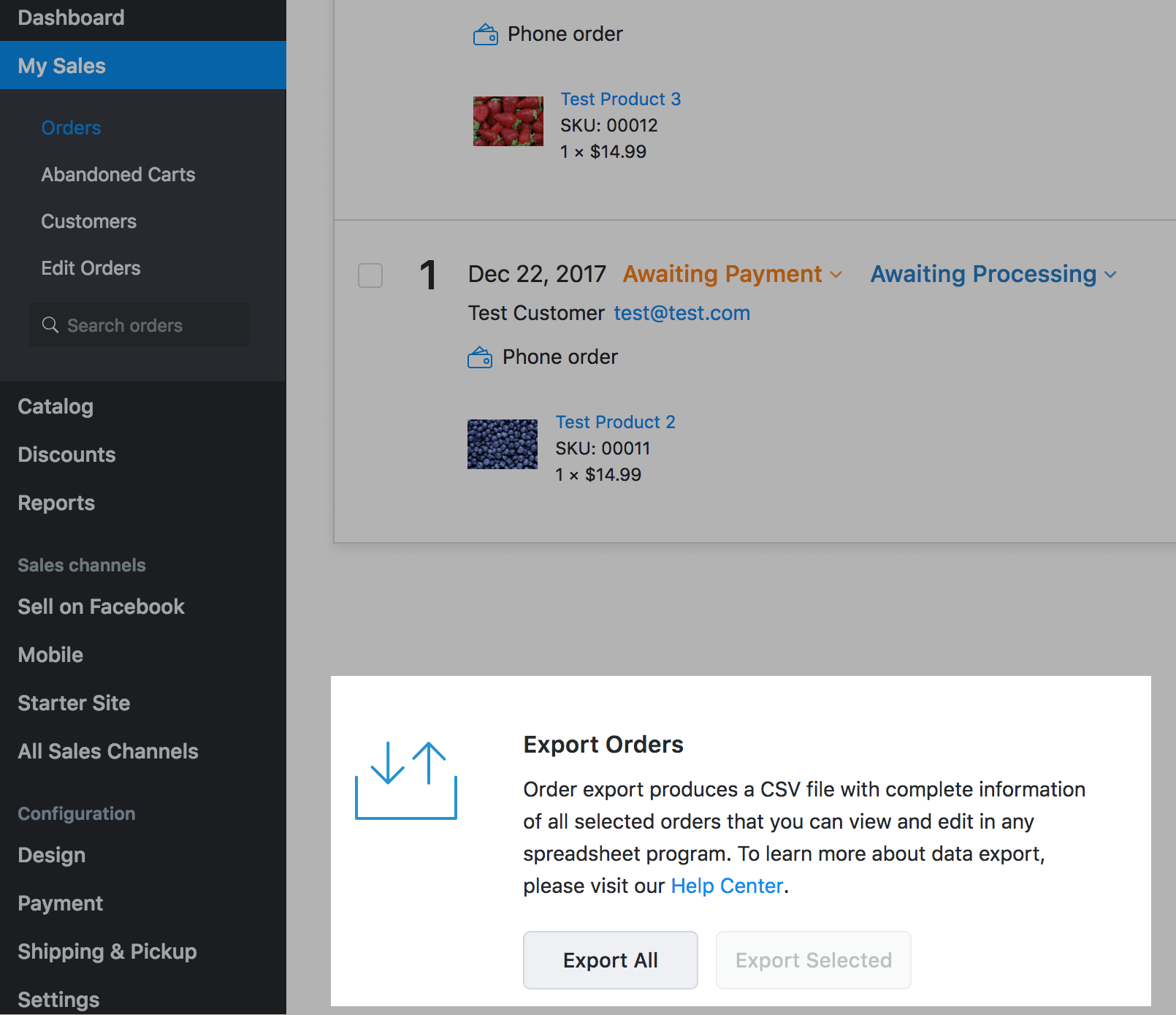Click the wallet icon beside order 1 Phone order
The width and height of the screenshot is (1176, 1015).
[x=480, y=357]
